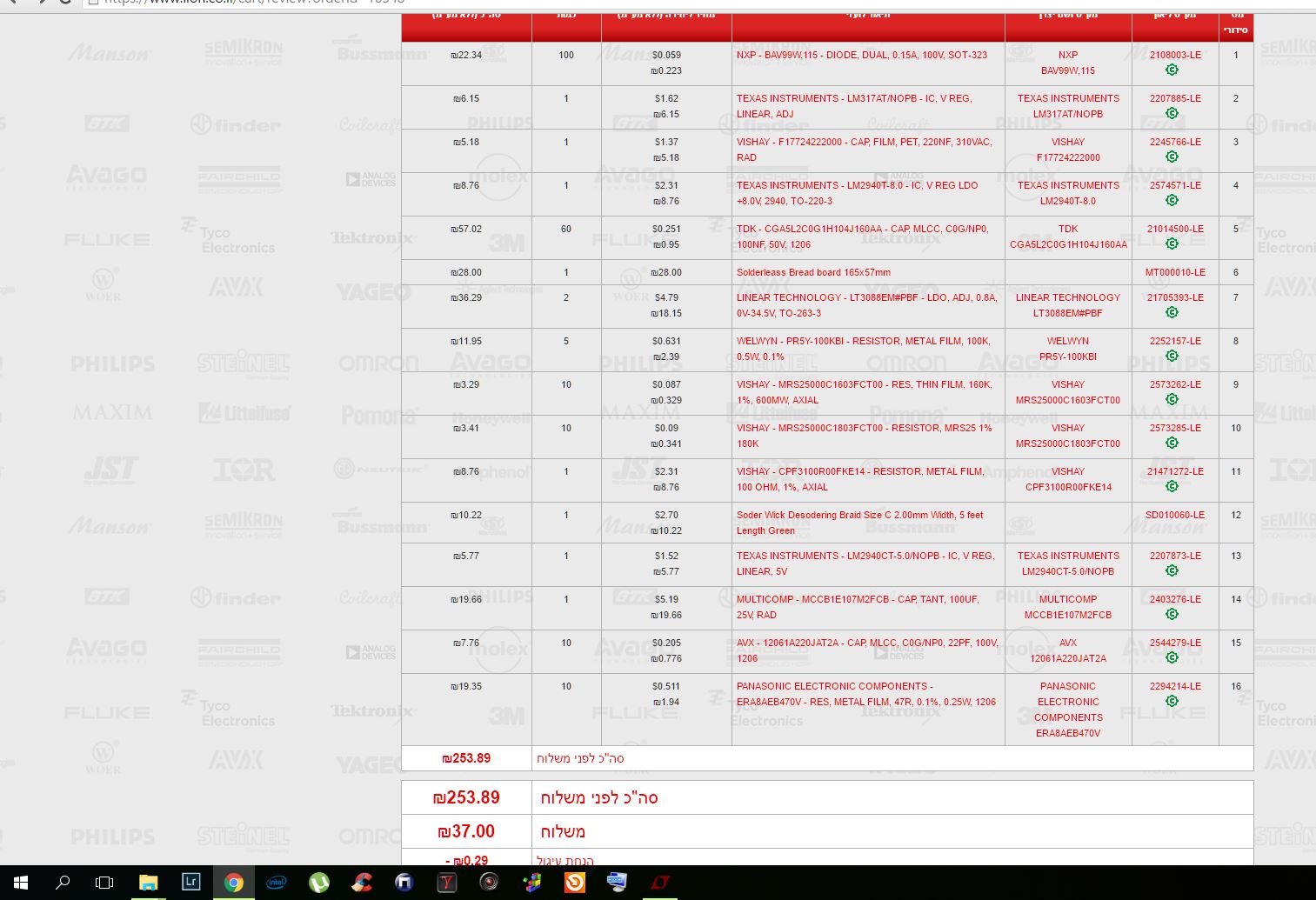Click the green icon under part 2207873-LE
Image resolution: width=1316 pixels, height=900 pixels.
click(1172, 570)
